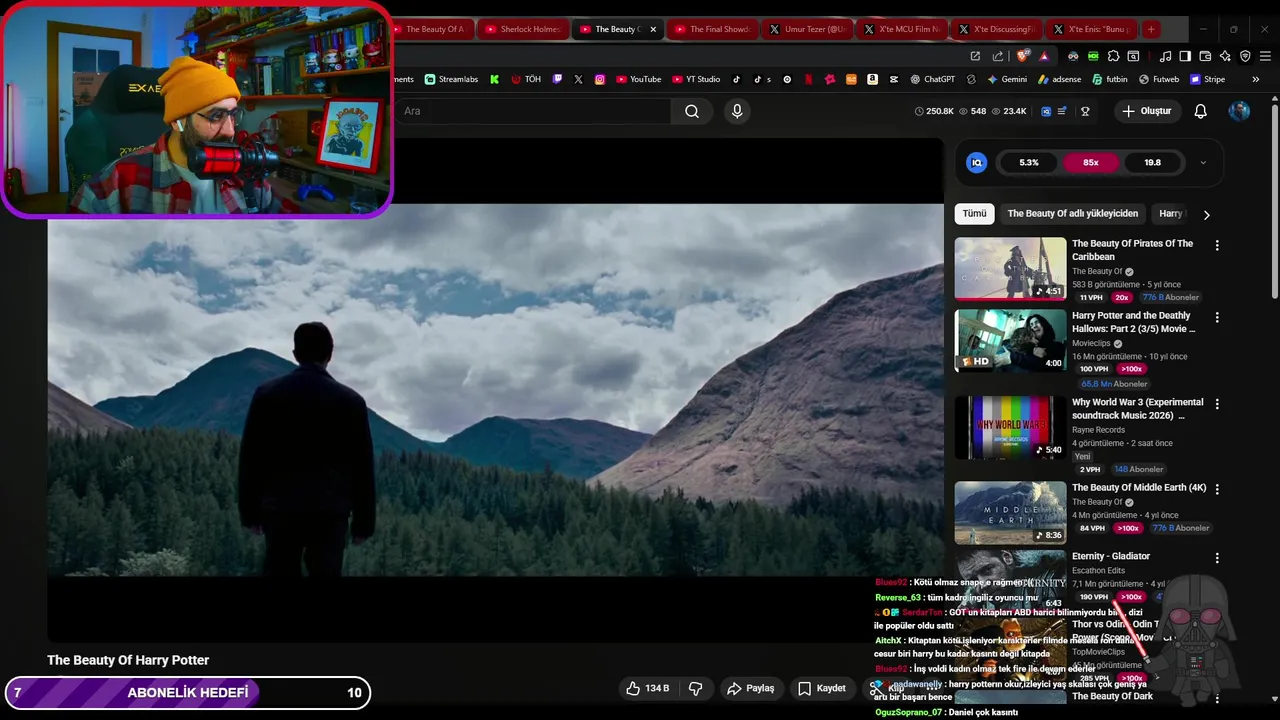
Task: Click the Ara search input field
Action: click(x=535, y=111)
